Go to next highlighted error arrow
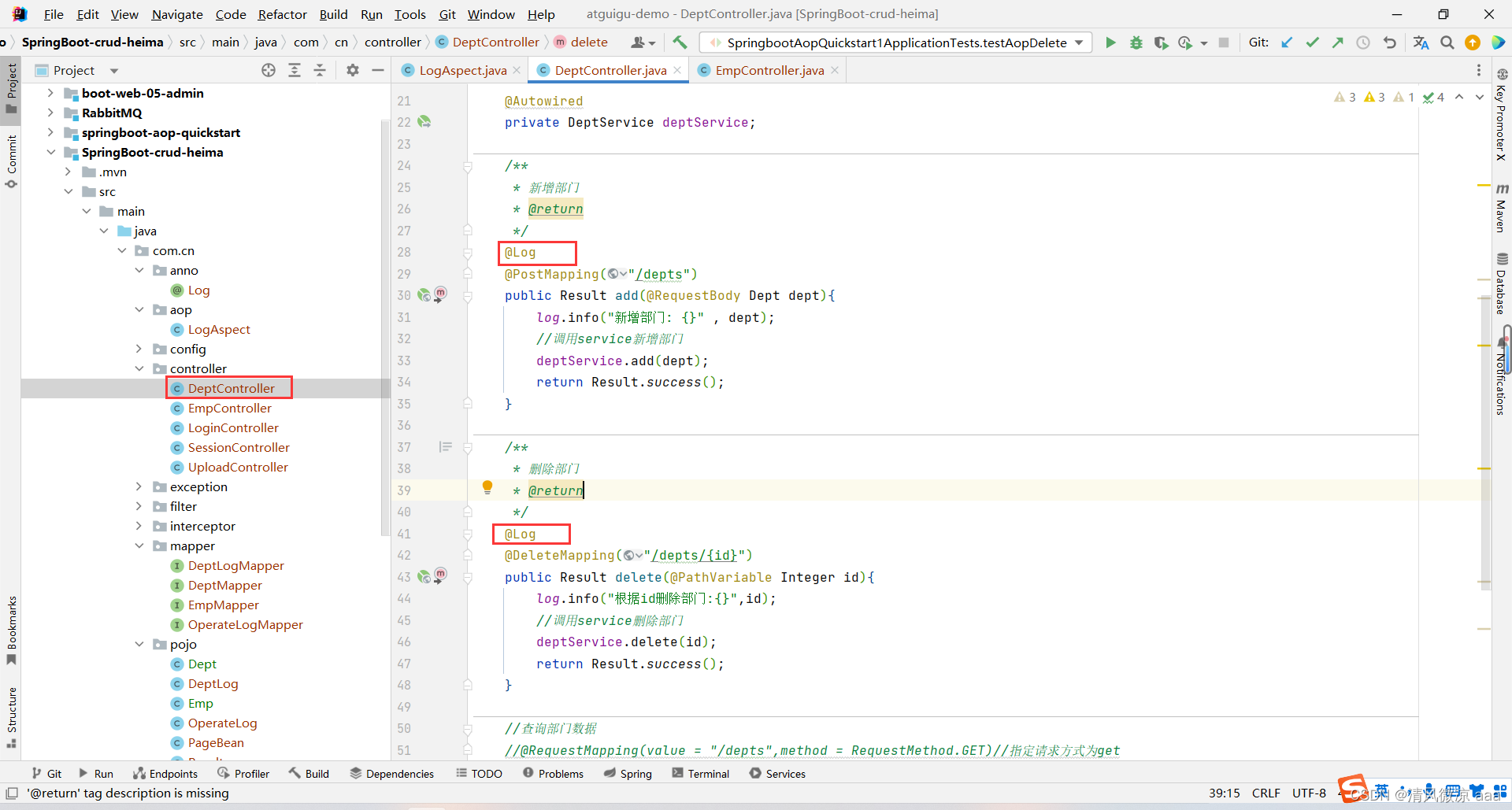Screen dimensions: 1512x810 click(1480, 97)
